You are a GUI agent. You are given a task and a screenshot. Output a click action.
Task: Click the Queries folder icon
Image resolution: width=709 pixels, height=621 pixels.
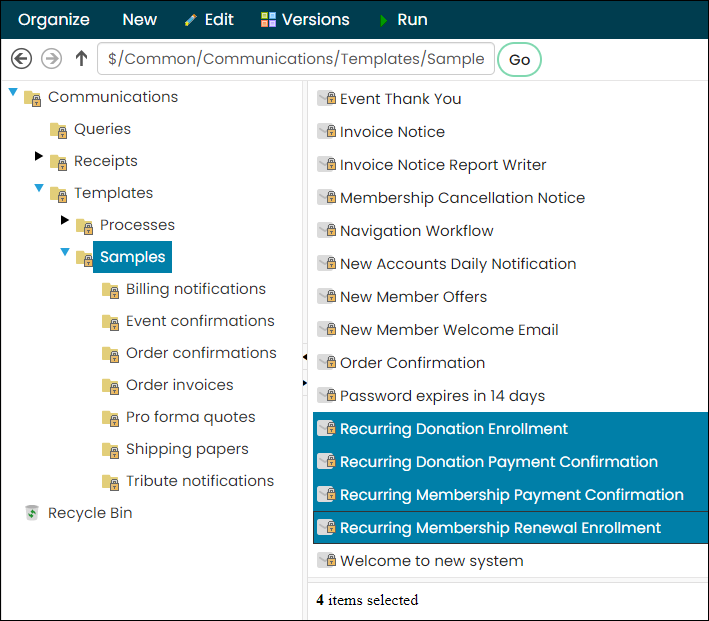click(x=59, y=130)
